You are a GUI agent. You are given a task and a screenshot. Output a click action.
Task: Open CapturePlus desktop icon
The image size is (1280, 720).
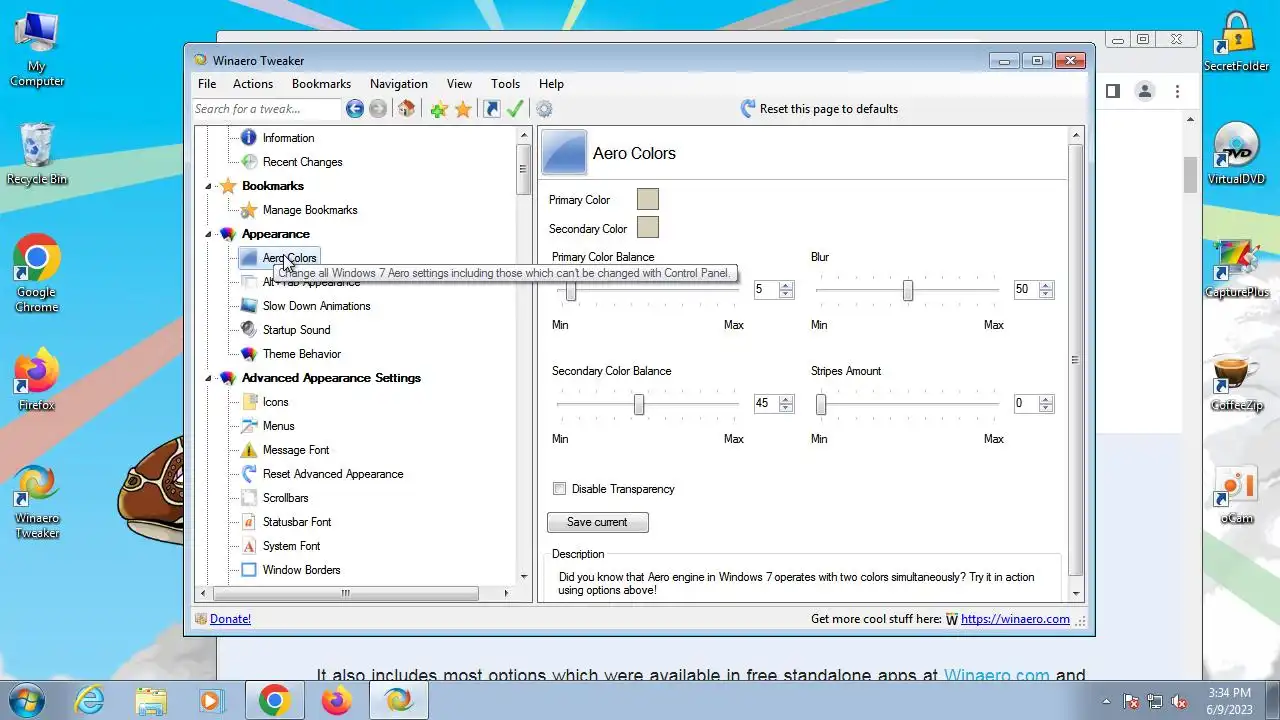pyautogui.click(x=1236, y=267)
